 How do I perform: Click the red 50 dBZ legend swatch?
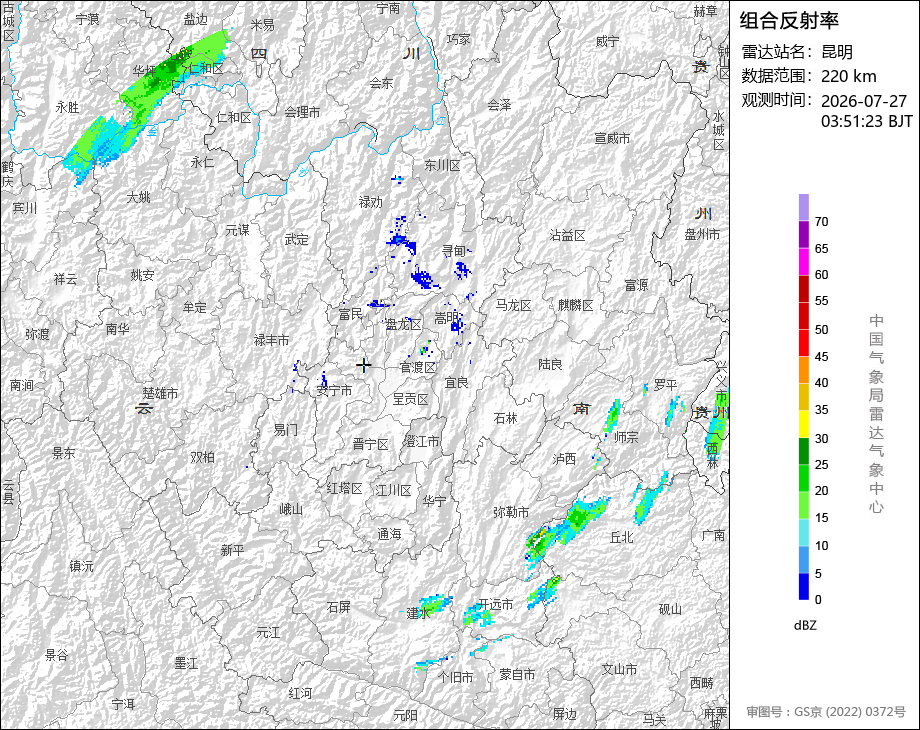pyautogui.click(x=804, y=316)
